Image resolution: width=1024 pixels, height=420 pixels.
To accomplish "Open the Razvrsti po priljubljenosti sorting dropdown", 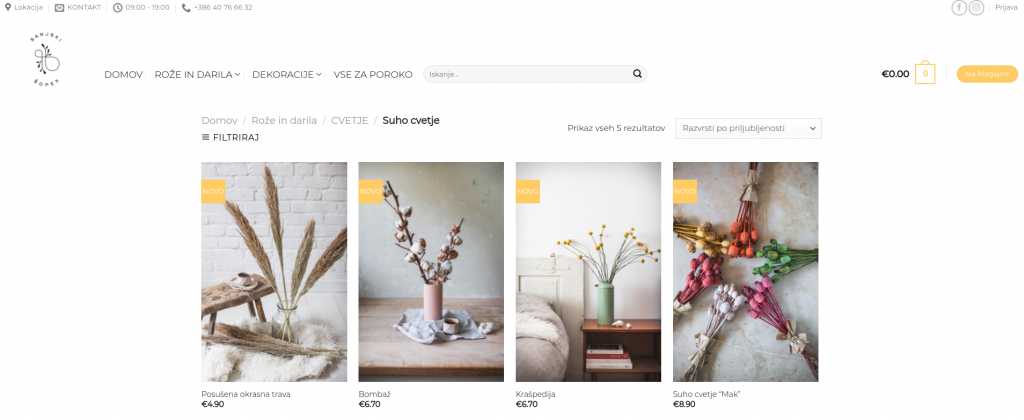I will tap(748, 129).
